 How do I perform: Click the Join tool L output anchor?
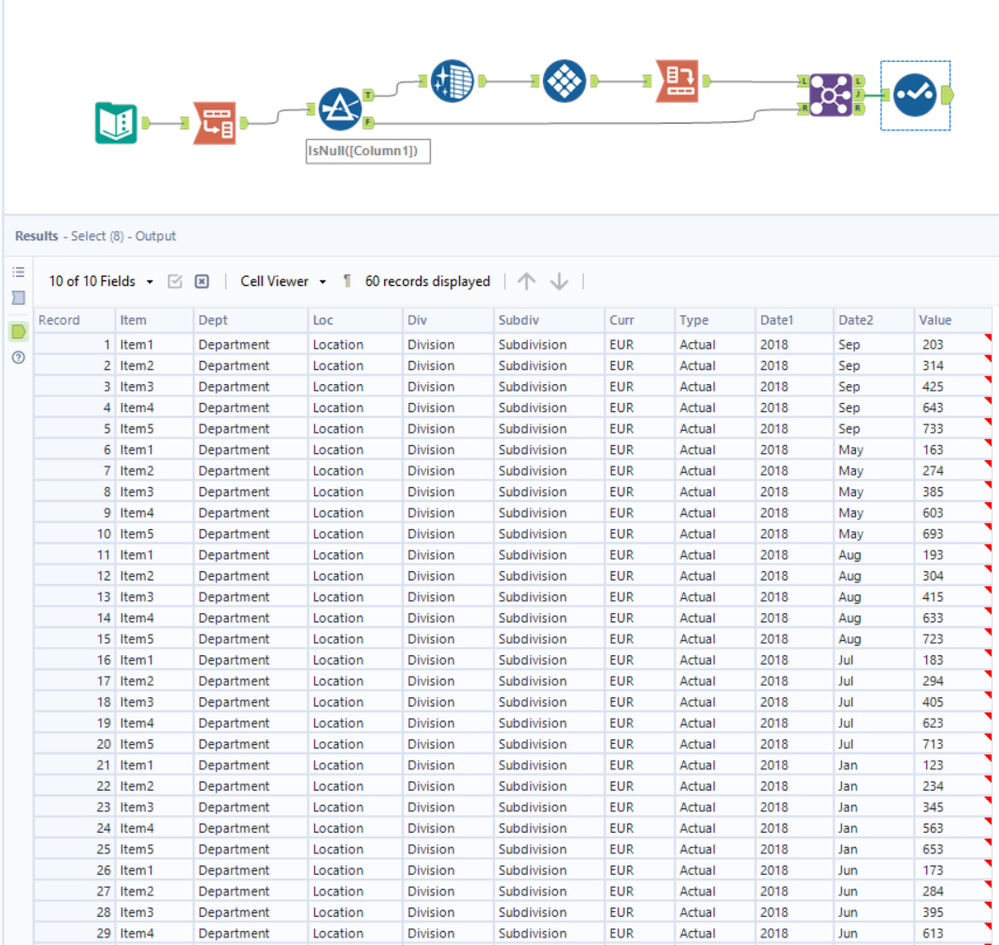coord(859,81)
